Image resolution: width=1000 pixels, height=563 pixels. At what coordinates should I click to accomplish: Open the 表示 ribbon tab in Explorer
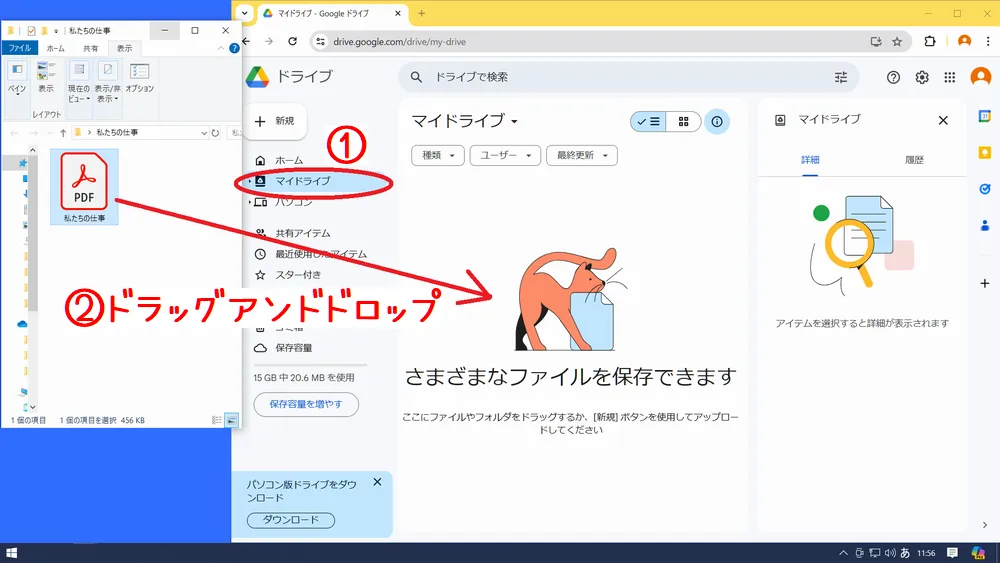pos(124,48)
